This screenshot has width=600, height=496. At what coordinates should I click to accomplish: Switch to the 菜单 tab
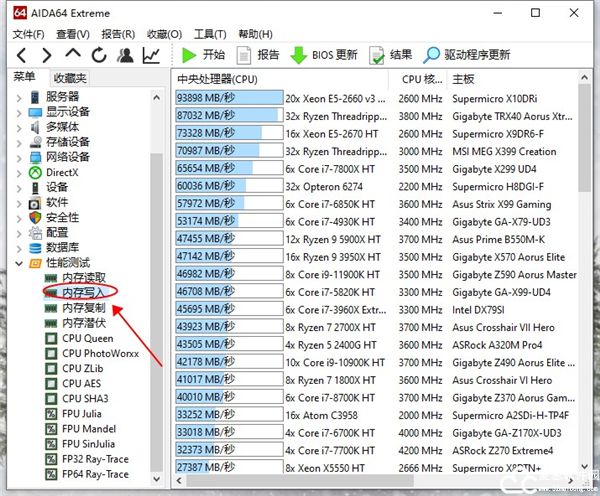pyautogui.click(x=24, y=77)
